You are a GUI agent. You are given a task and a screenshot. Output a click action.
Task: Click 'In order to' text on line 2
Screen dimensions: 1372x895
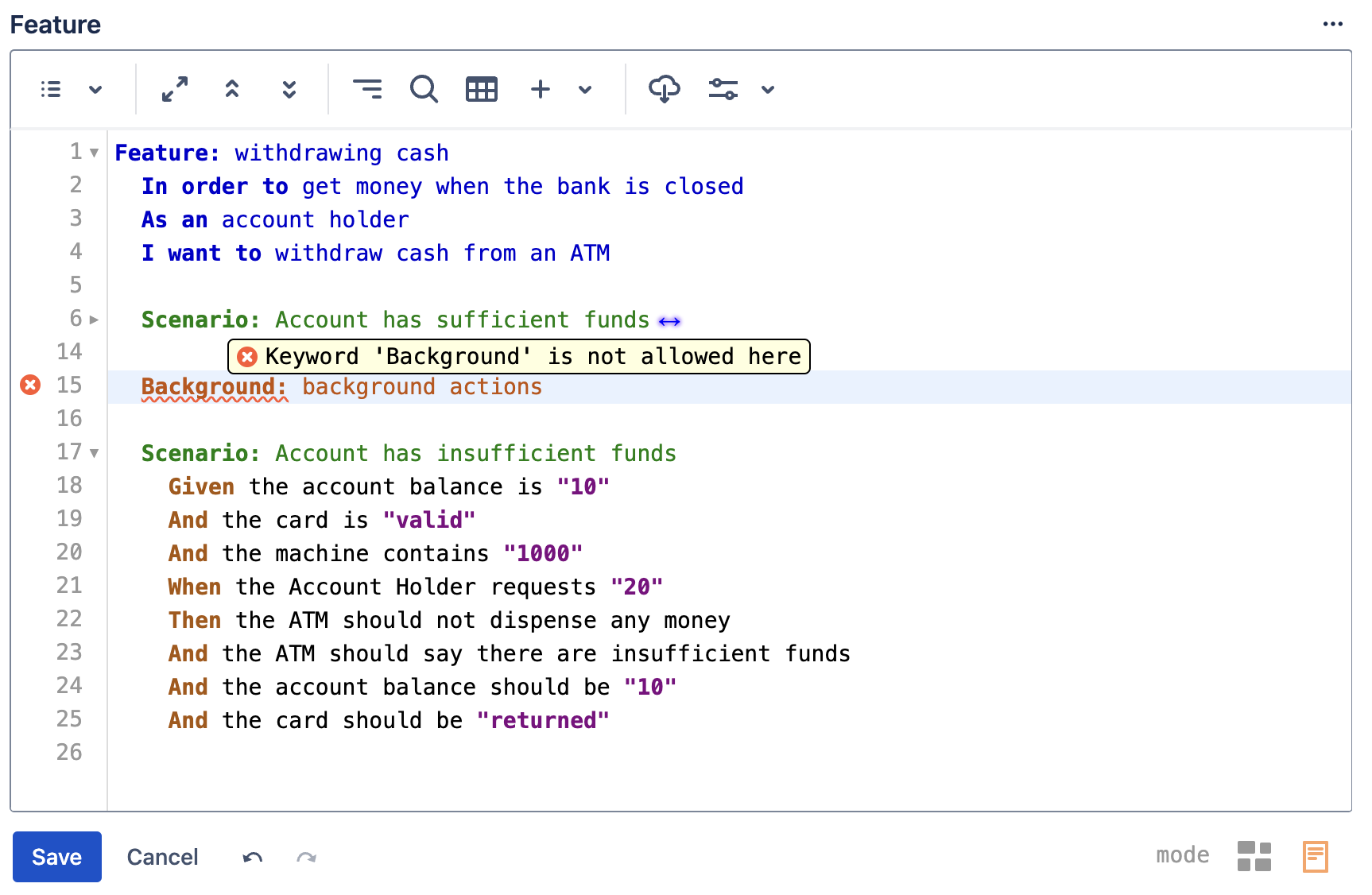tap(215, 186)
